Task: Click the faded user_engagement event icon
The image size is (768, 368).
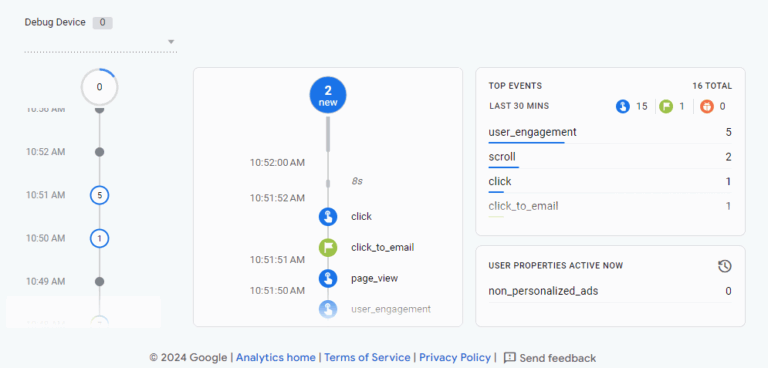Action: pos(328,309)
